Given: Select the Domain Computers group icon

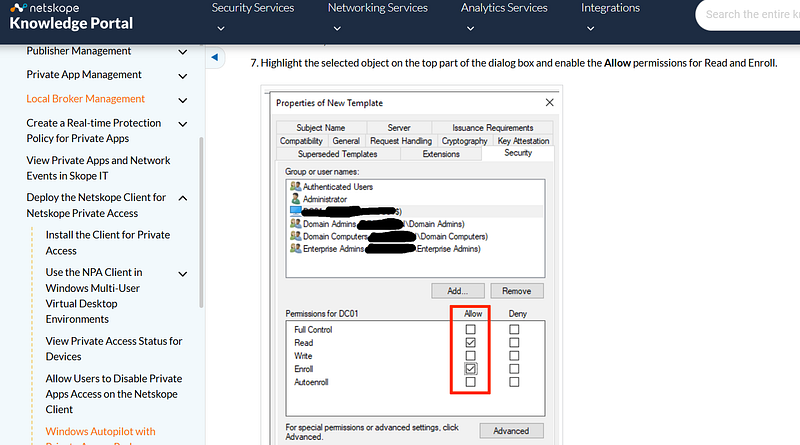Looking at the screenshot, I should point(295,236).
